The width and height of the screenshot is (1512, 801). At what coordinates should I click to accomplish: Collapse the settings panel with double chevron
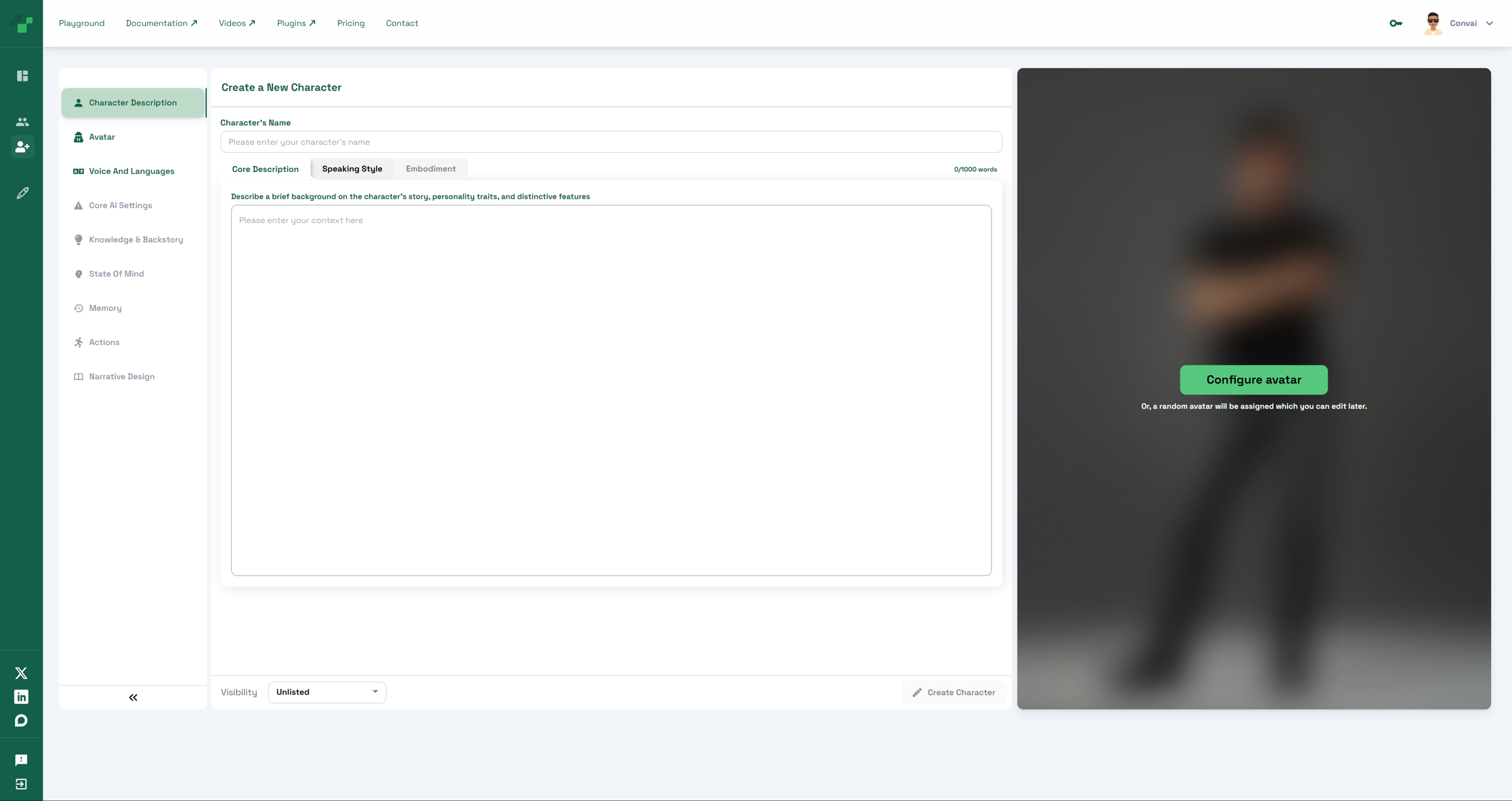click(x=133, y=697)
